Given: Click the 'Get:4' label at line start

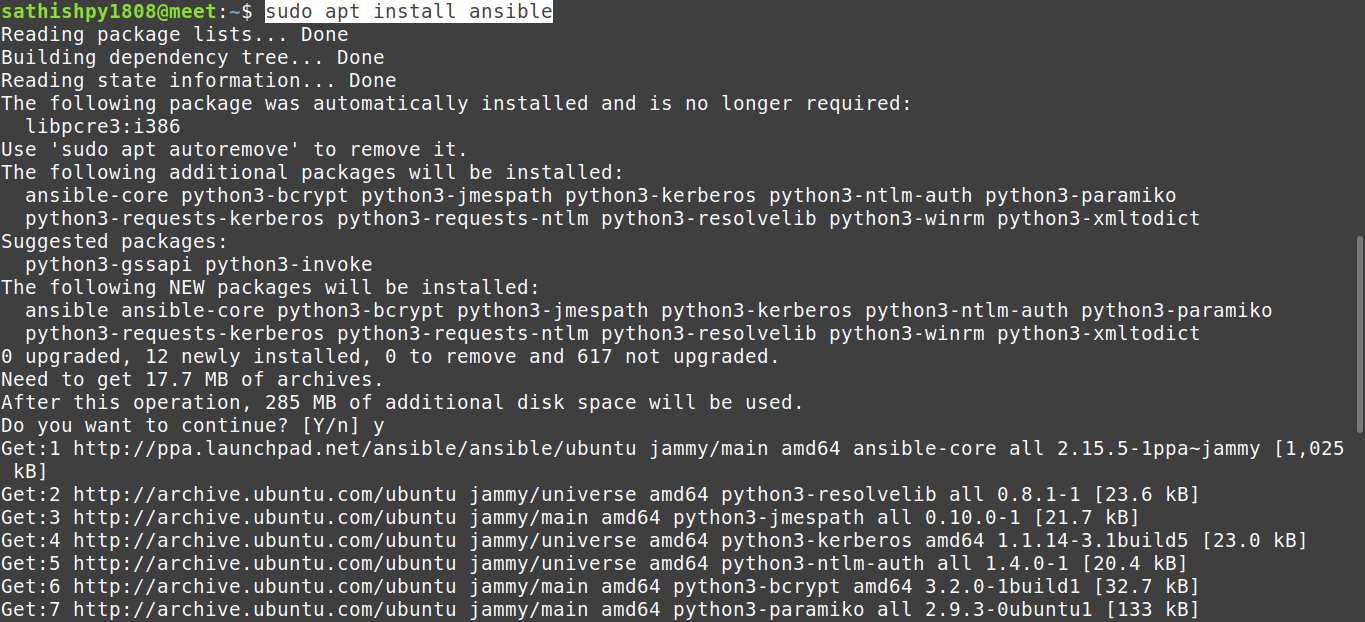Looking at the screenshot, I should (x=30, y=540).
